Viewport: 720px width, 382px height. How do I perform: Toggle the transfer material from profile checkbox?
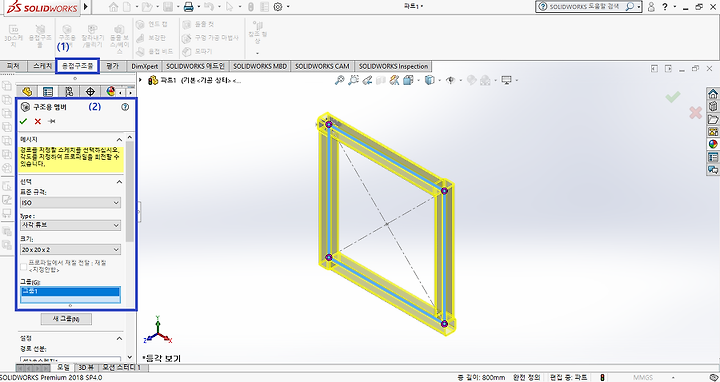23,266
